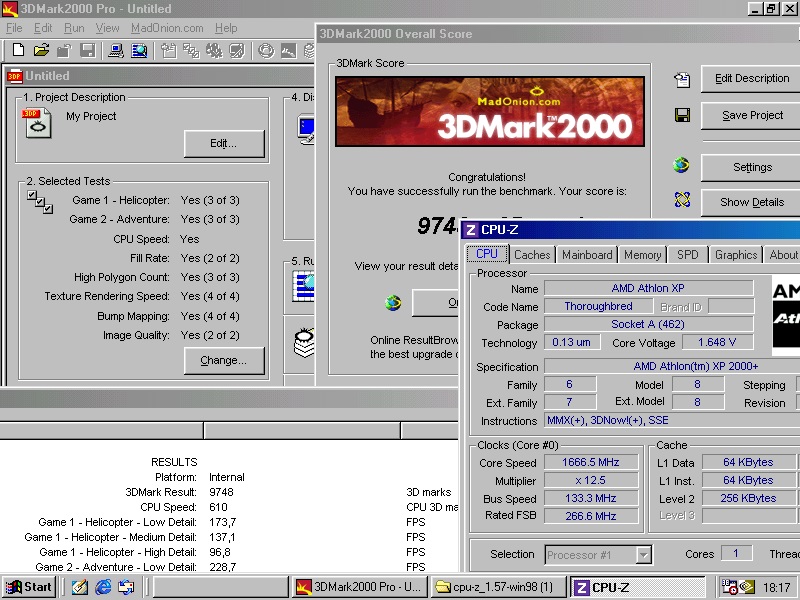Click the globe icon beside Settings button
Image resolution: width=800 pixels, height=600 pixels.
(681, 165)
